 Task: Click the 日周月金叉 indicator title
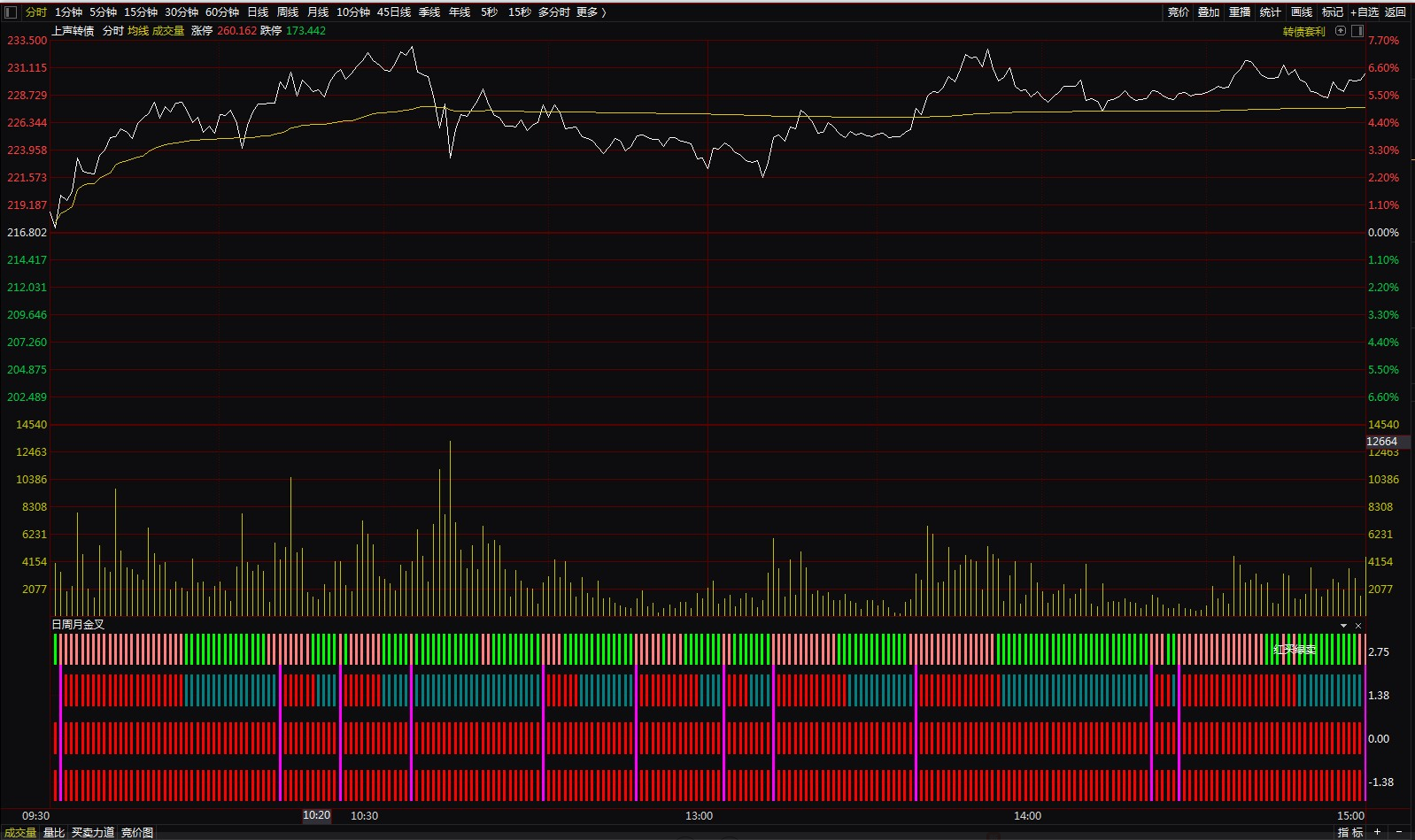coord(78,624)
